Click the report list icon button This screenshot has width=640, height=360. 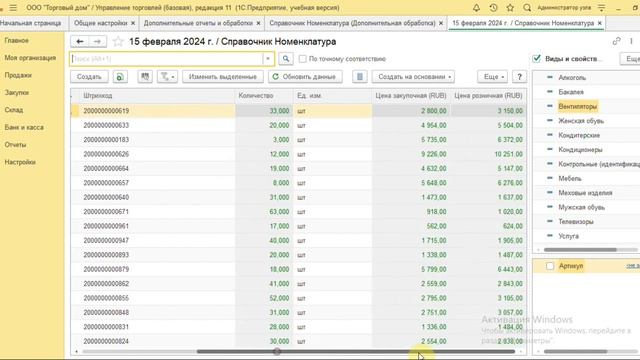(360, 77)
